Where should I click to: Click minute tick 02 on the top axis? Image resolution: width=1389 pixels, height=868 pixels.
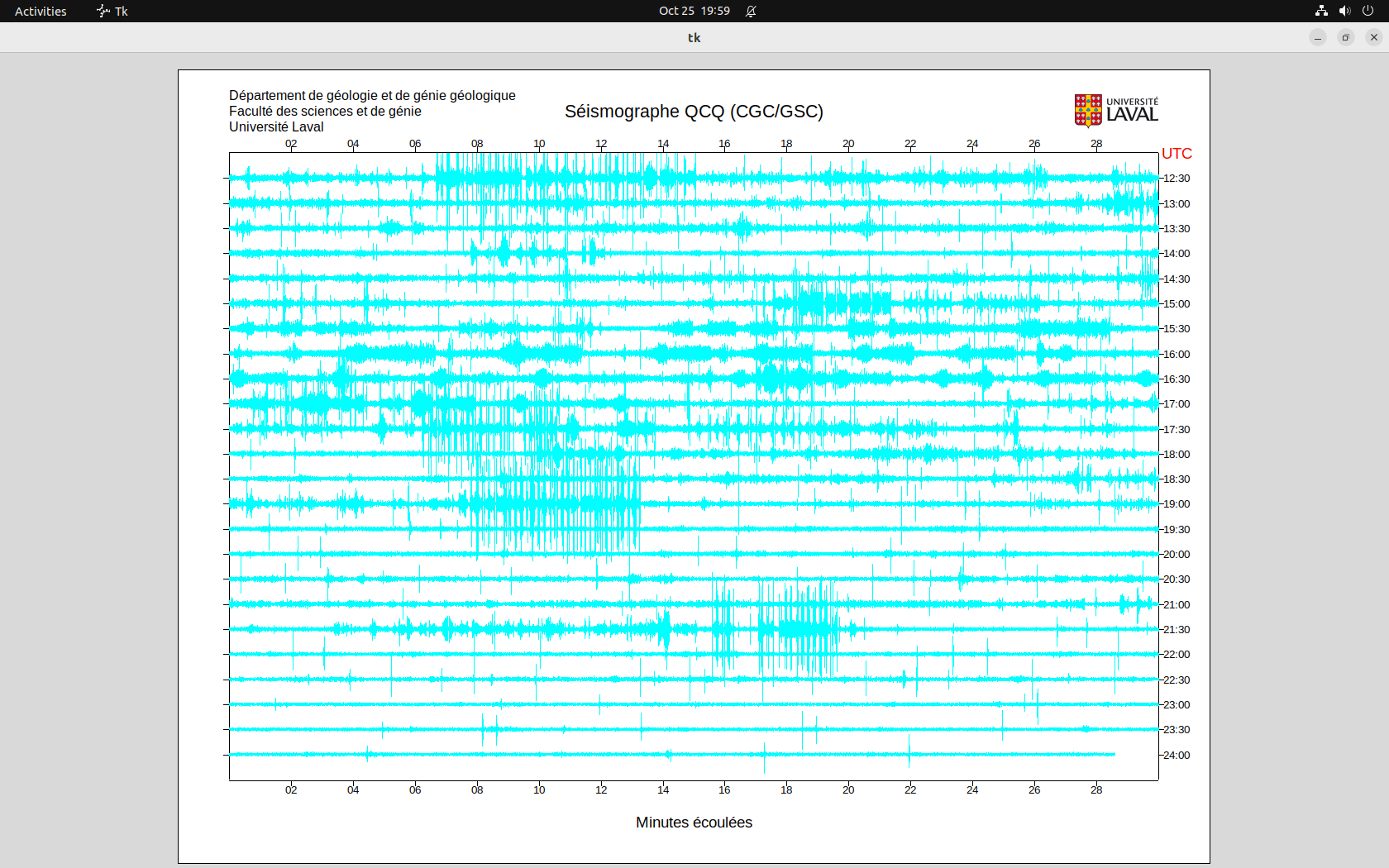(x=291, y=144)
